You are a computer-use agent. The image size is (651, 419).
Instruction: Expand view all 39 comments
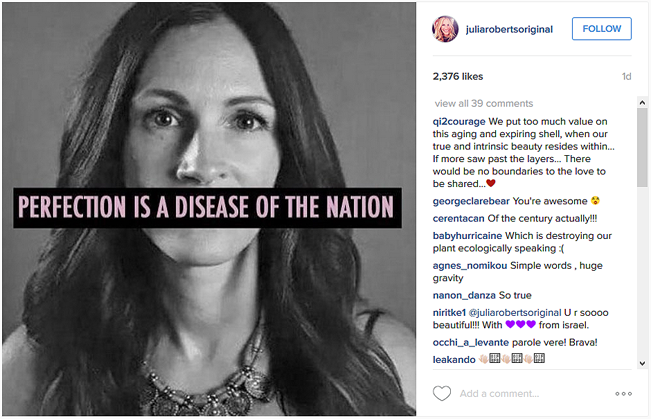pyautogui.click(x=484, y=103)
